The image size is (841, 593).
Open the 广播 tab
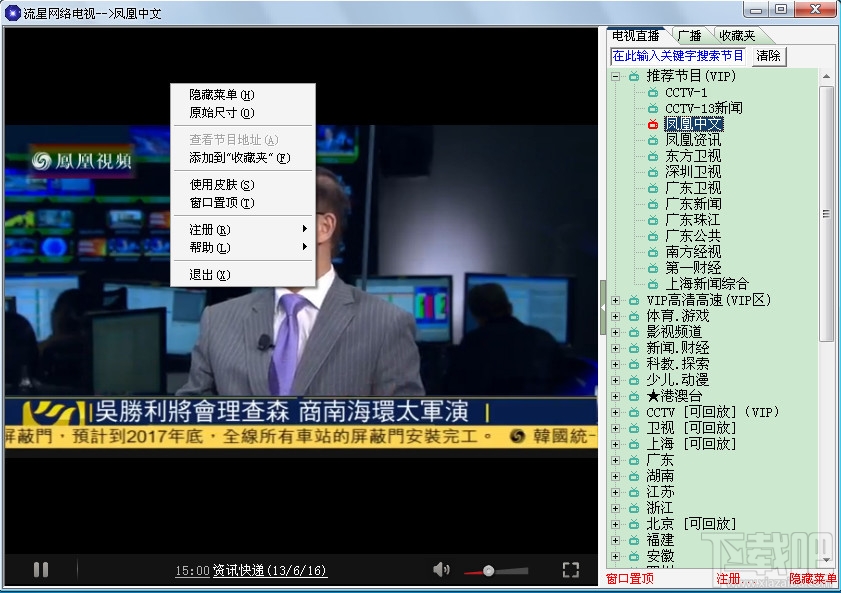point(688,33)
